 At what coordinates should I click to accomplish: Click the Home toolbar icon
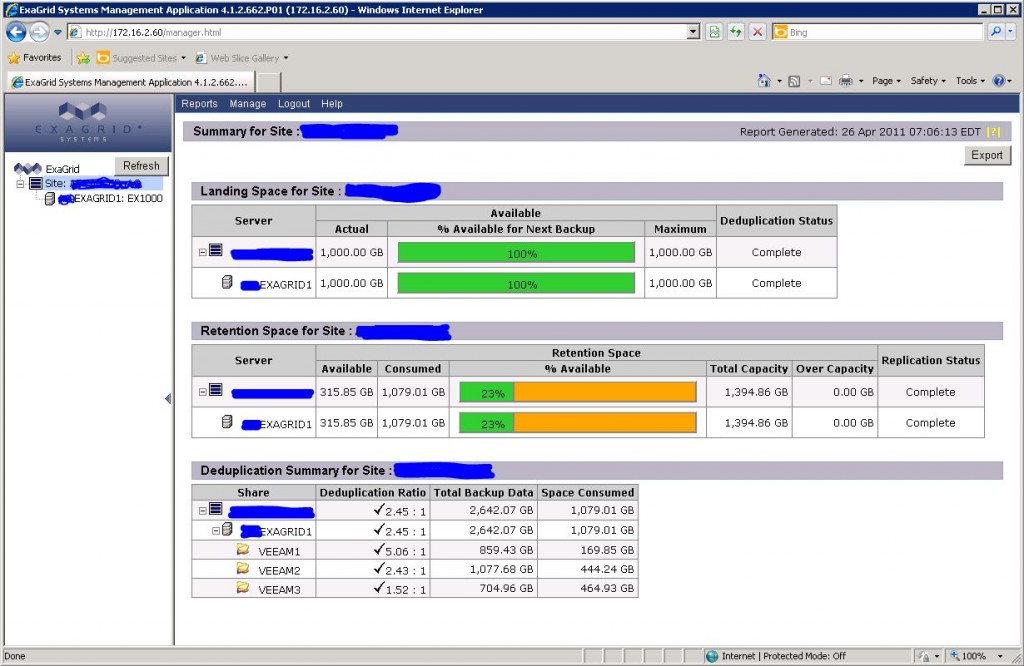[x=763, y=81]
